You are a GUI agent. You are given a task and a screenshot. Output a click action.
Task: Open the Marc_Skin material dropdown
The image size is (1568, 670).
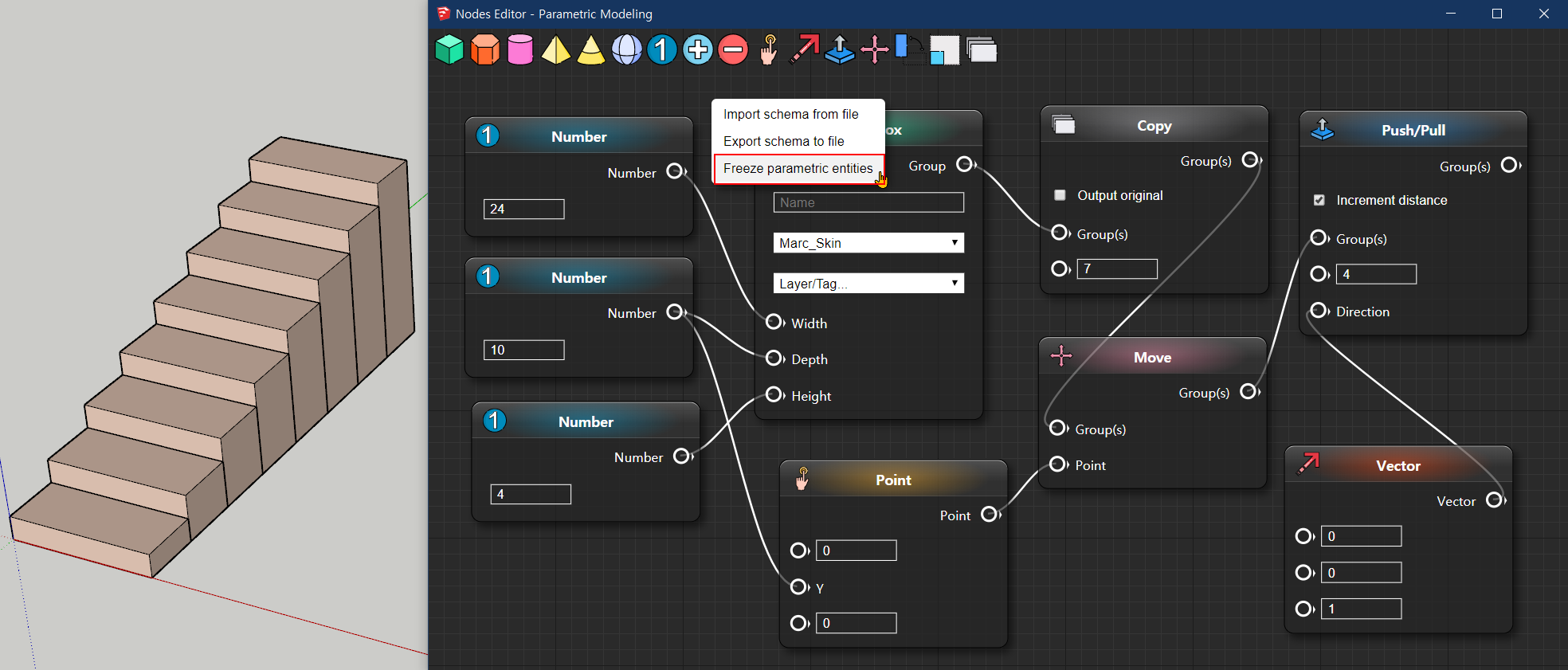[x=868, y=243]
